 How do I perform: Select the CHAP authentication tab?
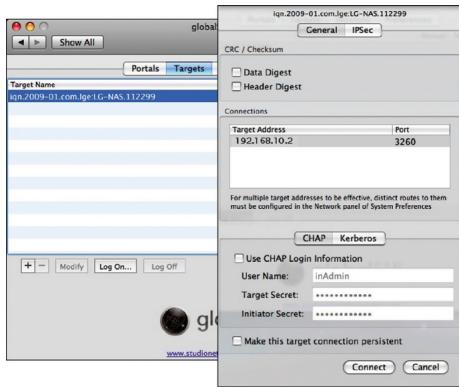tap(314, 238)
